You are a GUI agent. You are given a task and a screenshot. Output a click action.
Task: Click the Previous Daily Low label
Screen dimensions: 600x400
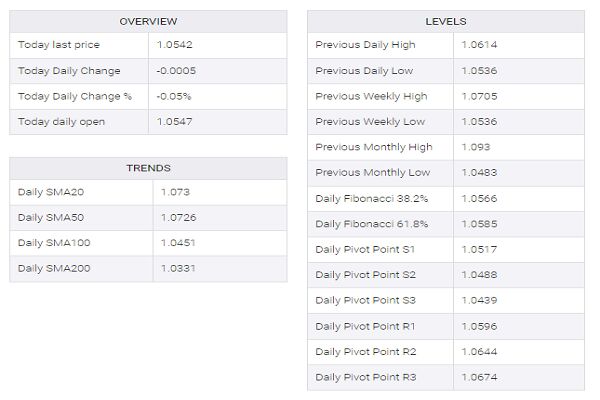point(363,71)
